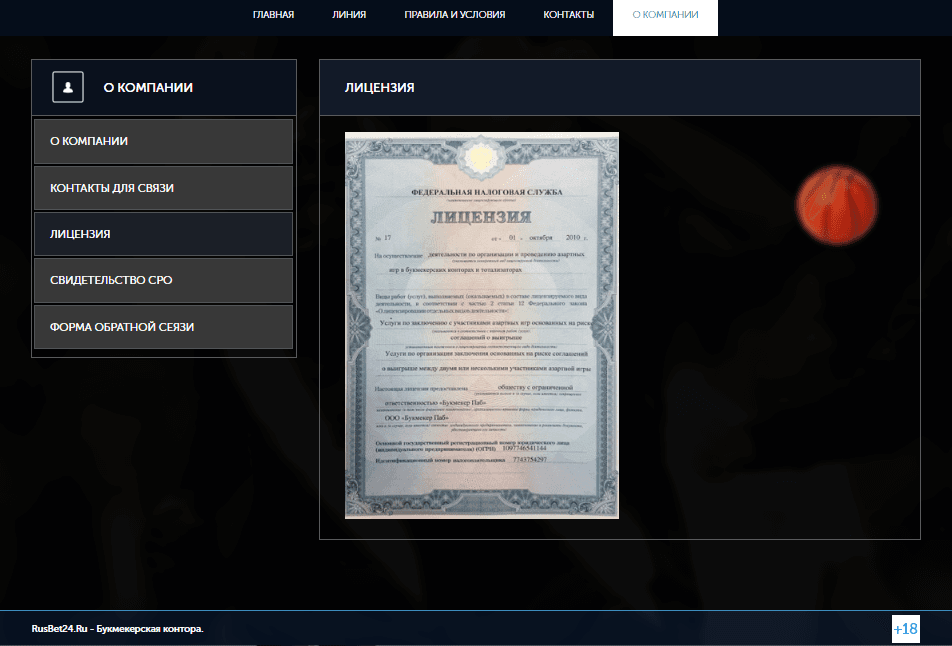952x646 pixels.
Task: Select КОНТАКТЫ in the top navigation
Action: 568,15
